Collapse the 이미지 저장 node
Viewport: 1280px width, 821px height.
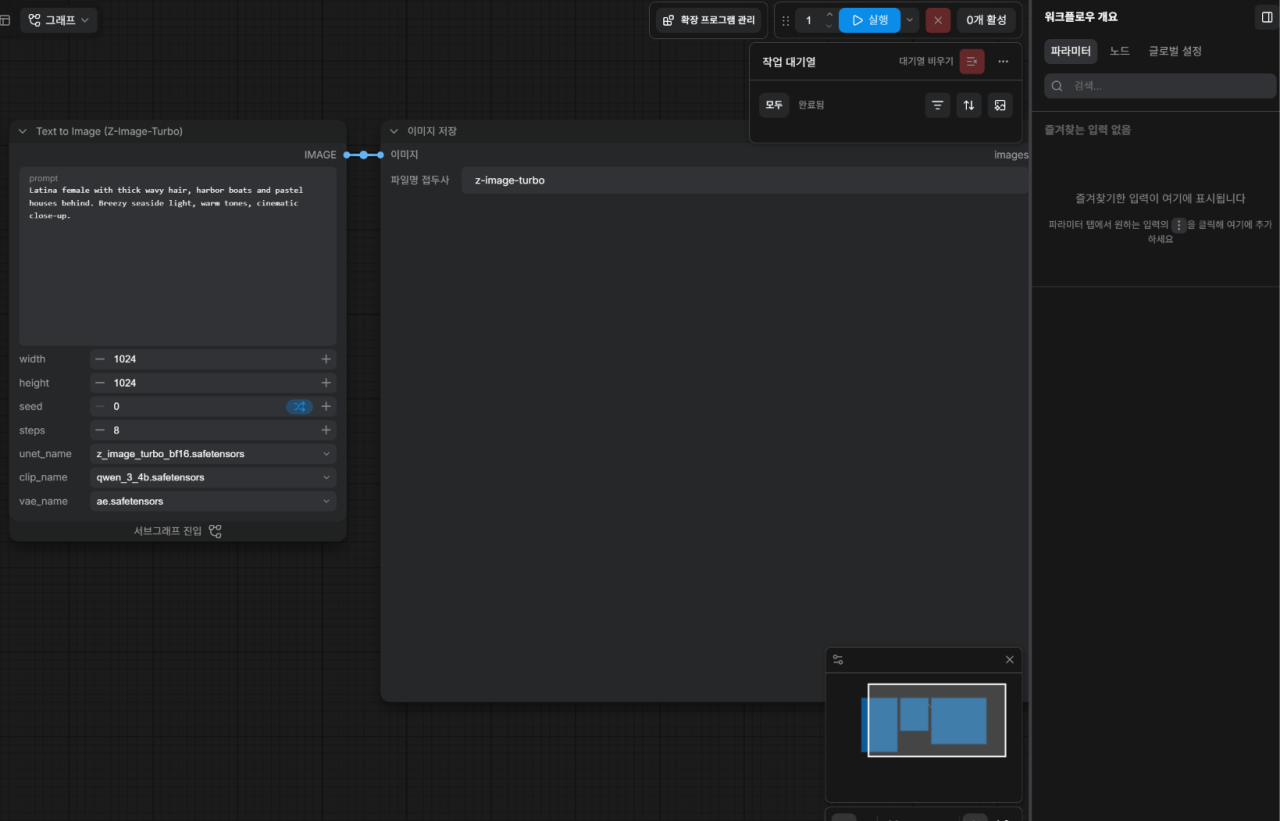(394, 131)
